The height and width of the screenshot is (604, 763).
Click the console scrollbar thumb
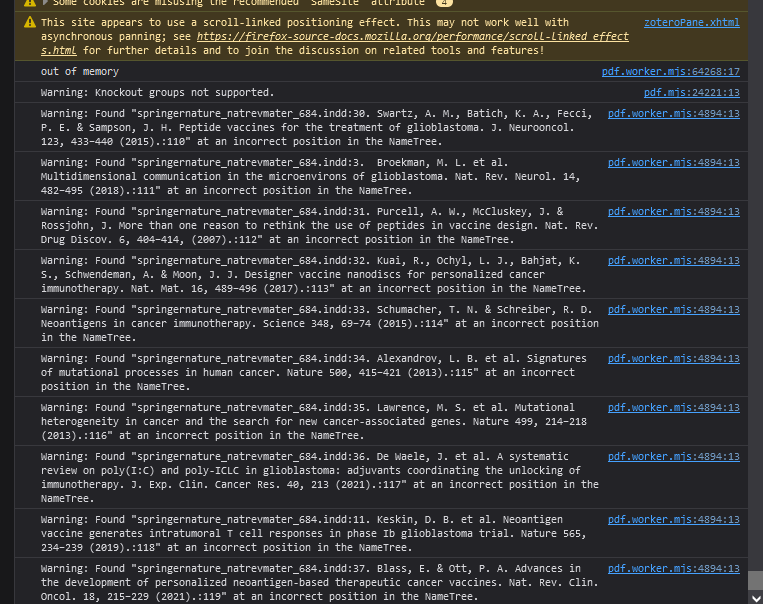click(756, 581)
